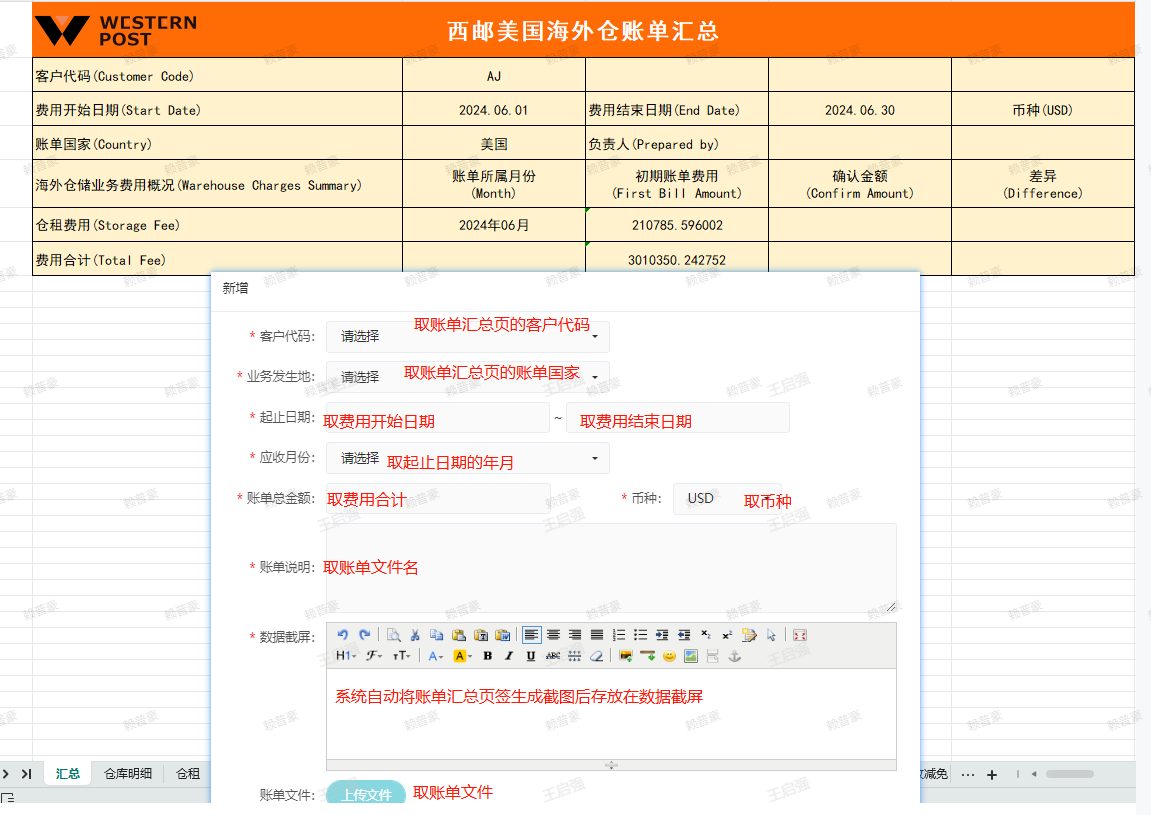Insert a numbered list in editor
This screenshot has height=815, width=1151.
[619, 635]
